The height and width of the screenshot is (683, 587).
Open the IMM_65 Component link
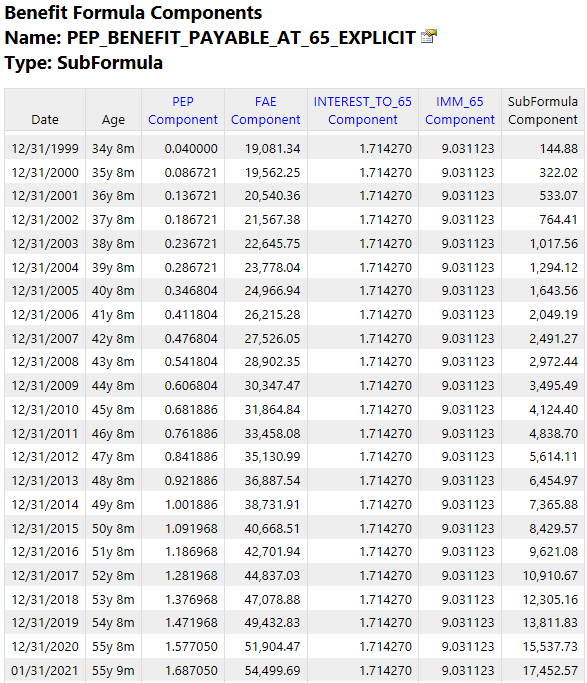(x=460, y=111)
